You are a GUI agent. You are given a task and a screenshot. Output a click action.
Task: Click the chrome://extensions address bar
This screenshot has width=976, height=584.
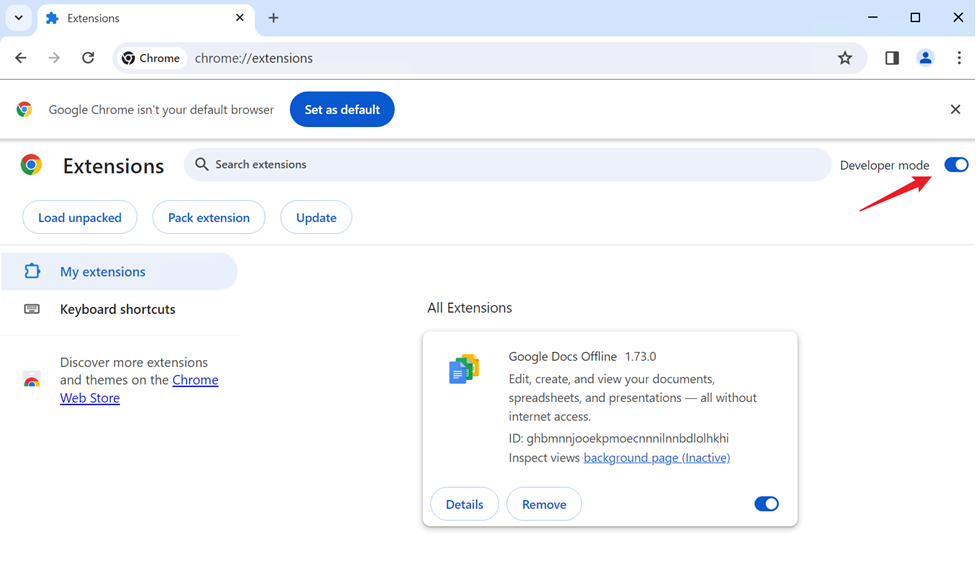(253, 57)
